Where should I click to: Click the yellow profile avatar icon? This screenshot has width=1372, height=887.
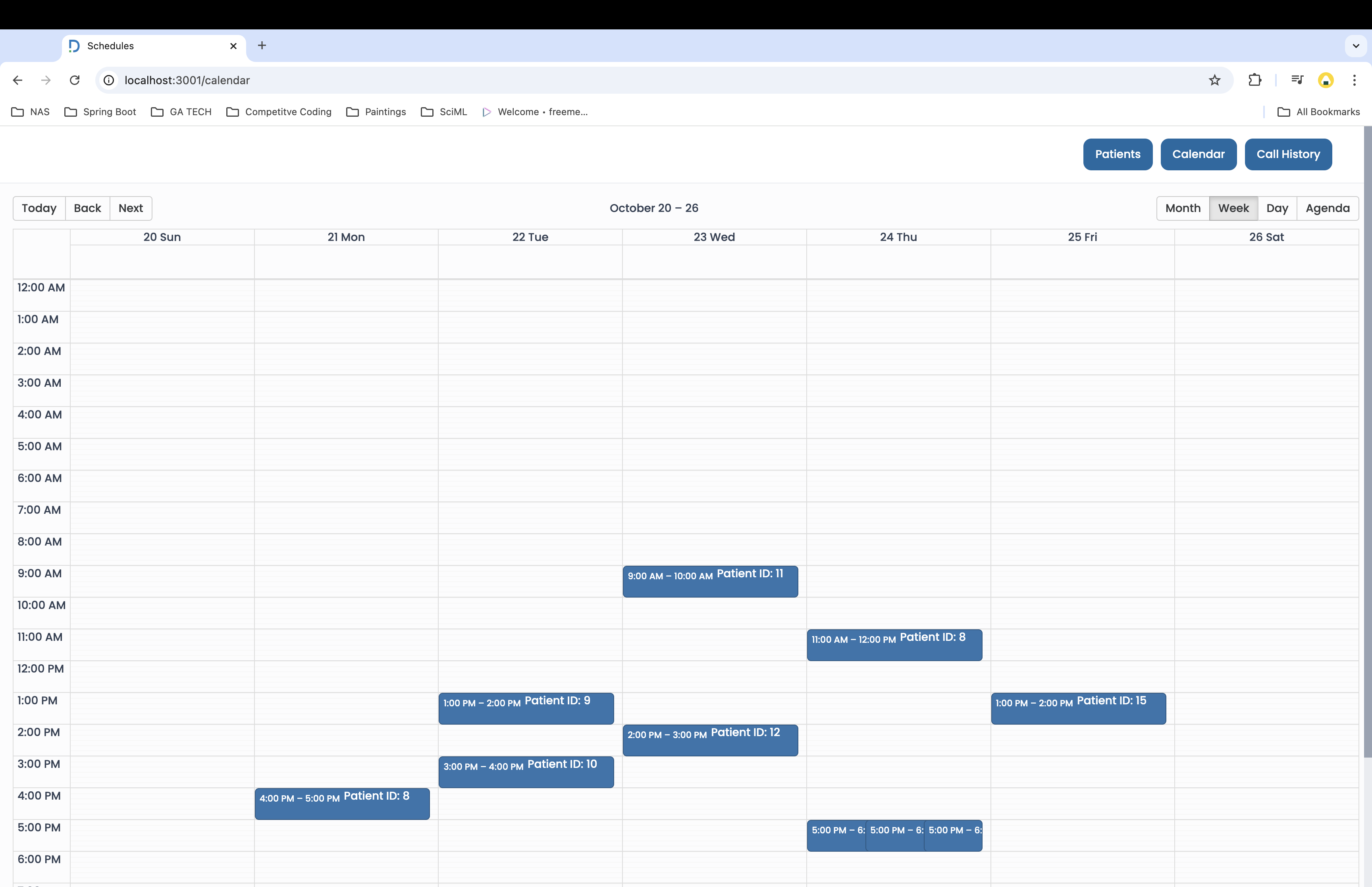[x=1326, y=80]
